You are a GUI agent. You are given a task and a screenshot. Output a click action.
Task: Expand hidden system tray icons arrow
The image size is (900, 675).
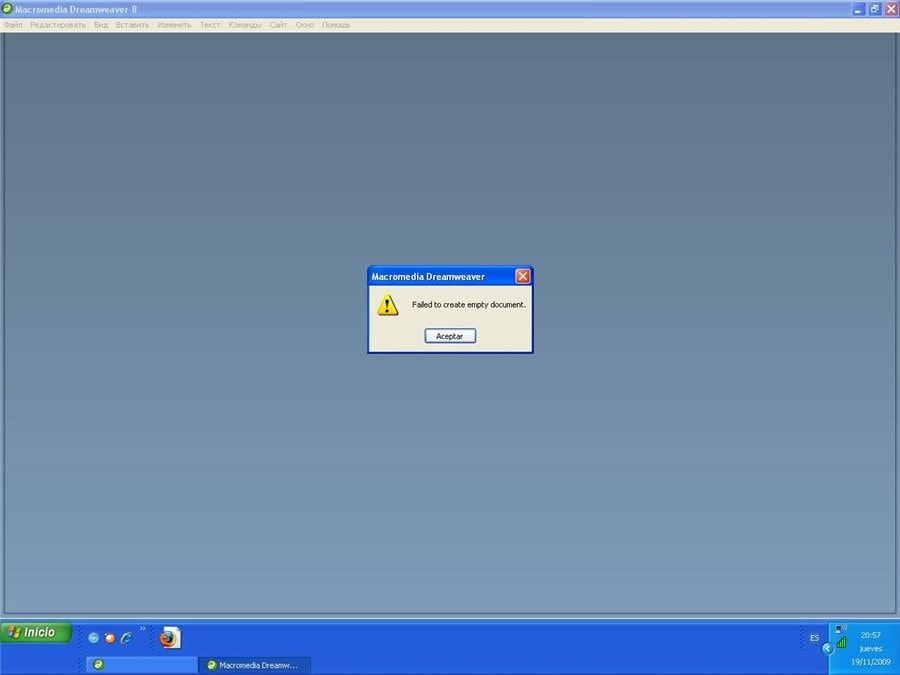pyautogui.click(x=827, y=648)
